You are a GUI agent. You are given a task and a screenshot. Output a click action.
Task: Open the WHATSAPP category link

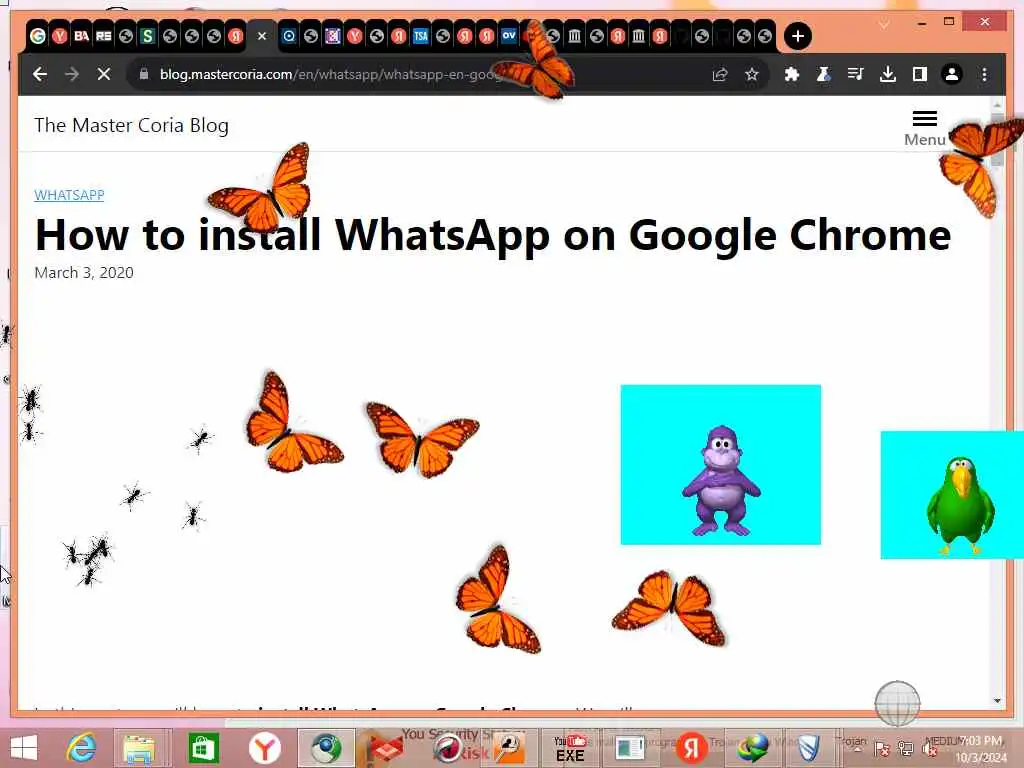pyautogui.click(x=69, y=195)
